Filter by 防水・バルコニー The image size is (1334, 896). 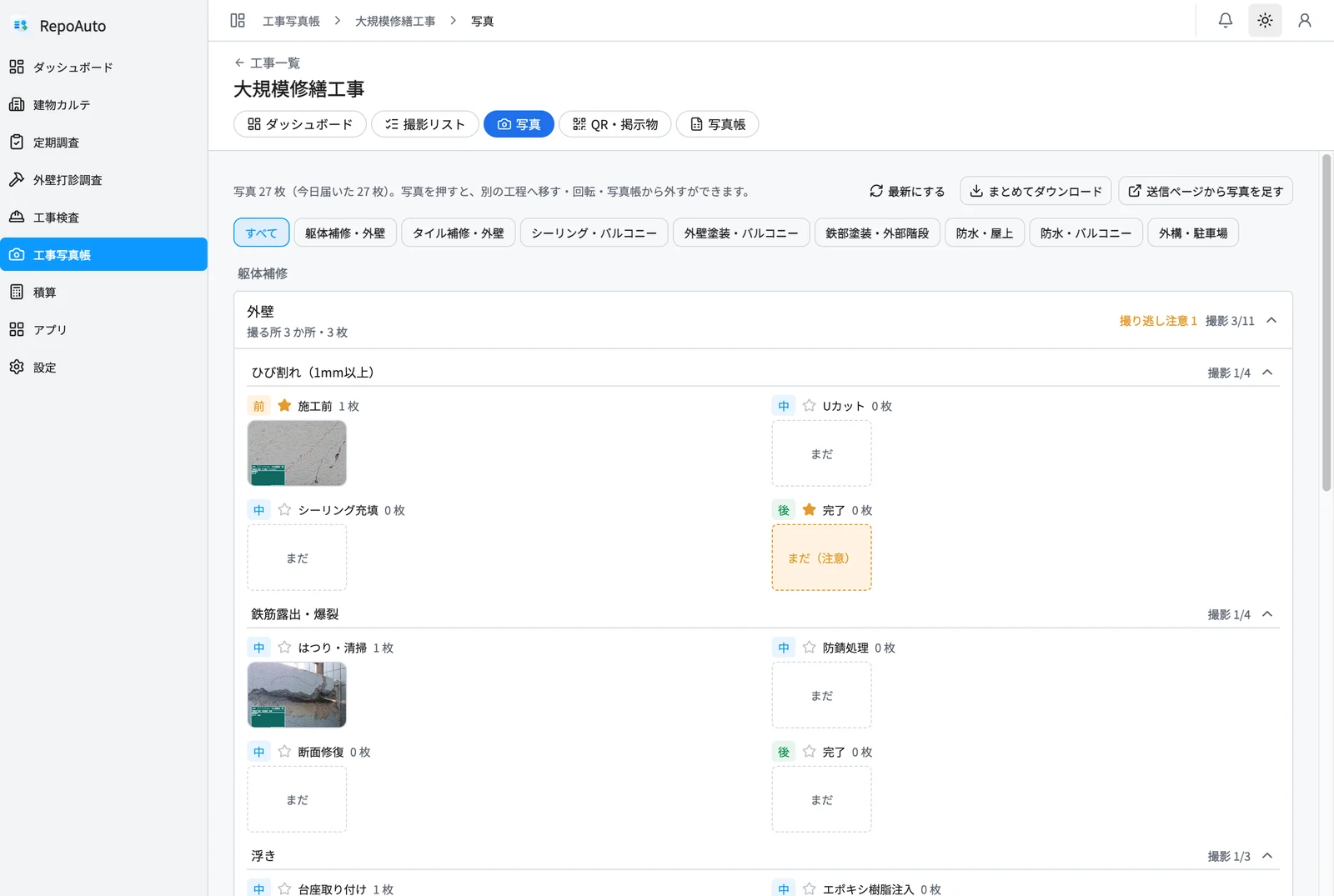click(x=1086, y=233)
